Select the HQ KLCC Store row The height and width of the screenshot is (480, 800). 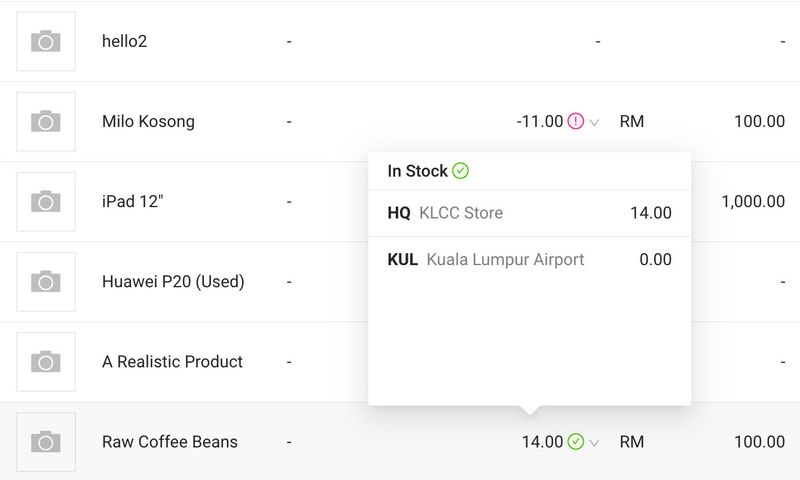click(529, 213)
